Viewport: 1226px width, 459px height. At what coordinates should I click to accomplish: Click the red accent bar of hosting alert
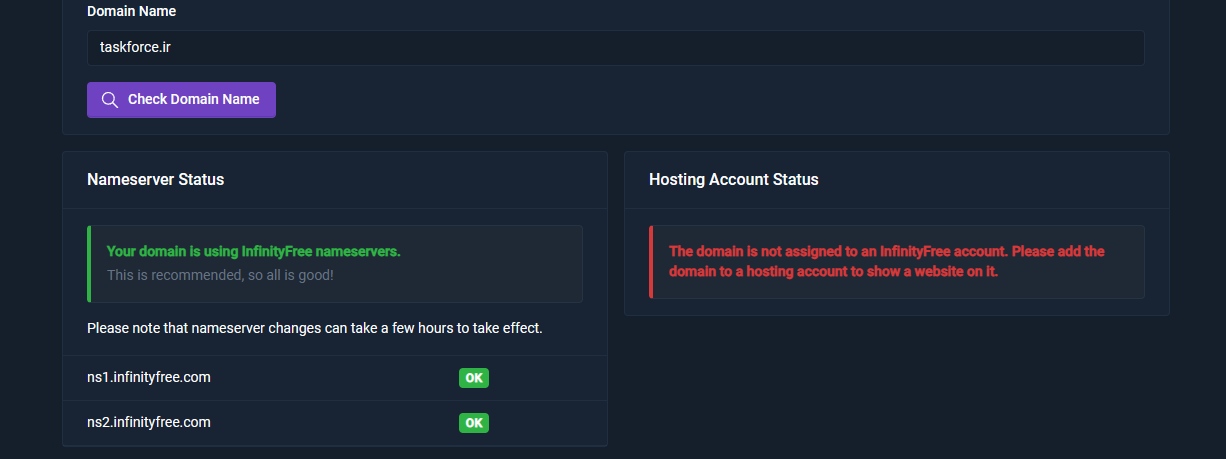pos(651,262)
